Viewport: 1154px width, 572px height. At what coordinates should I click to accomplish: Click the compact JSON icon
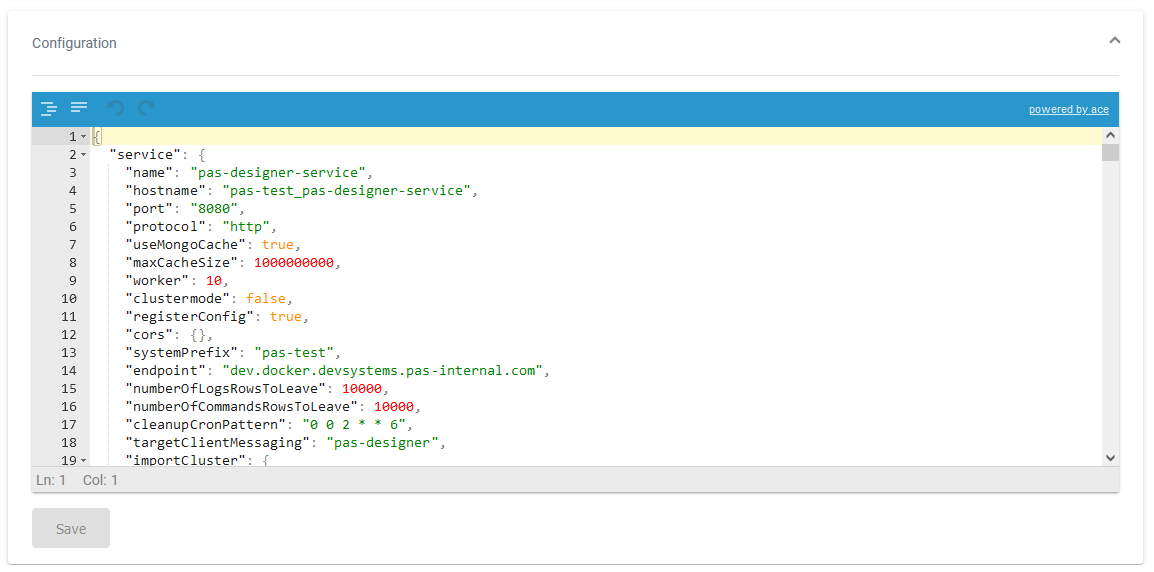[x=79, y=108]
